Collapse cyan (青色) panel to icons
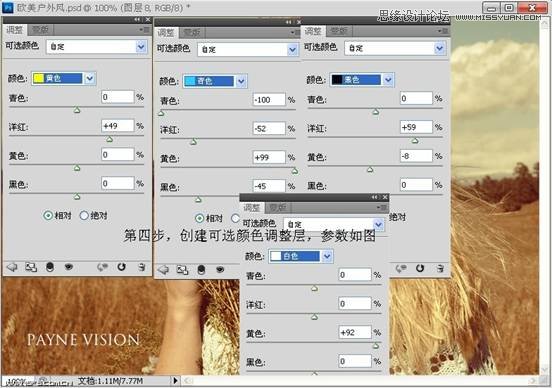This screenshot has width=552, height=388. click(288, 22)
